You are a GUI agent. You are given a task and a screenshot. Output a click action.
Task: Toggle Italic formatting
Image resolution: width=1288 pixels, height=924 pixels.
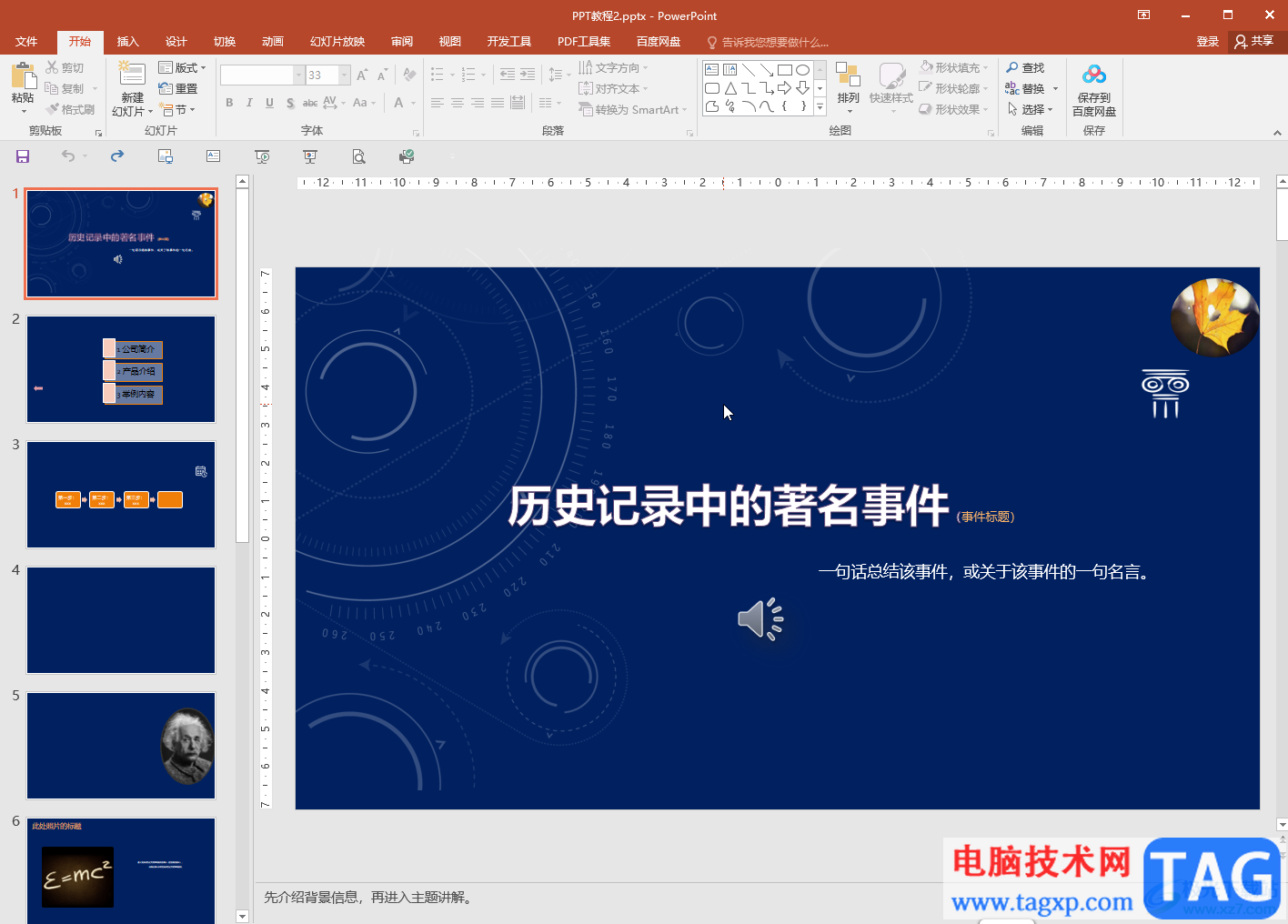(249, 103)
